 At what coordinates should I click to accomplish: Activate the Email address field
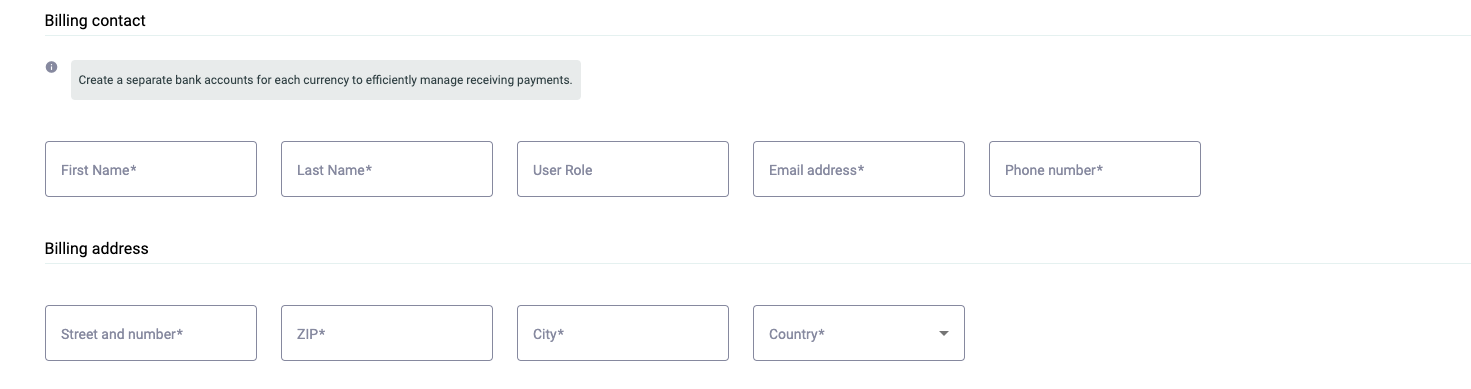859,169
